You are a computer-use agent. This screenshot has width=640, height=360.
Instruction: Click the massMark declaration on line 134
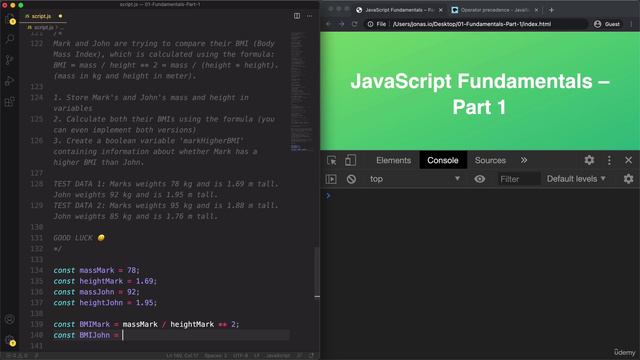pyautogui.click(x=97, y=270)
